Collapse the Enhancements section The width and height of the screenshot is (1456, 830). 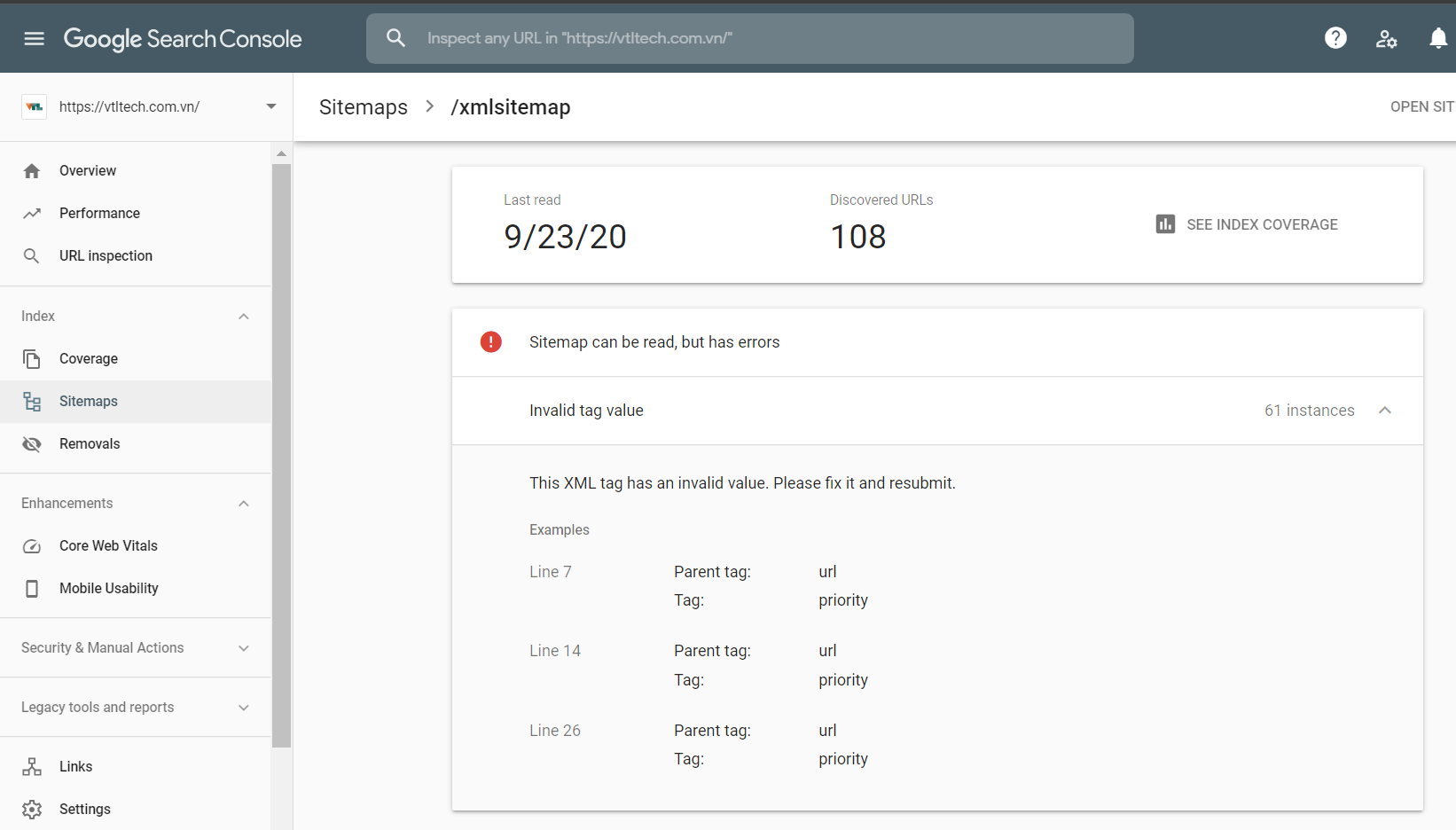244,504
